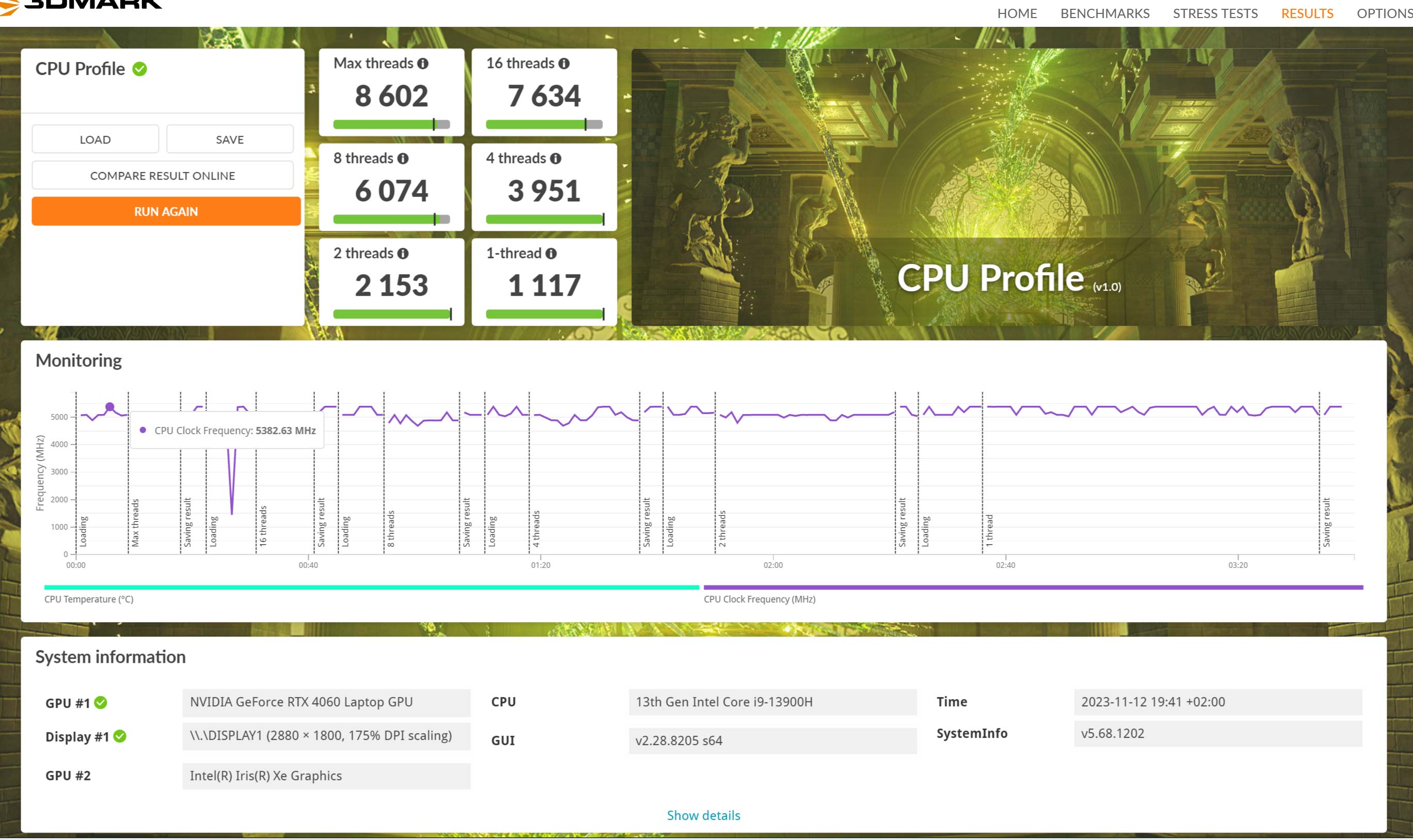This screenshot has height=840, width=1413.
Task: Expand Show details link
Action: (x=703, y=815)
